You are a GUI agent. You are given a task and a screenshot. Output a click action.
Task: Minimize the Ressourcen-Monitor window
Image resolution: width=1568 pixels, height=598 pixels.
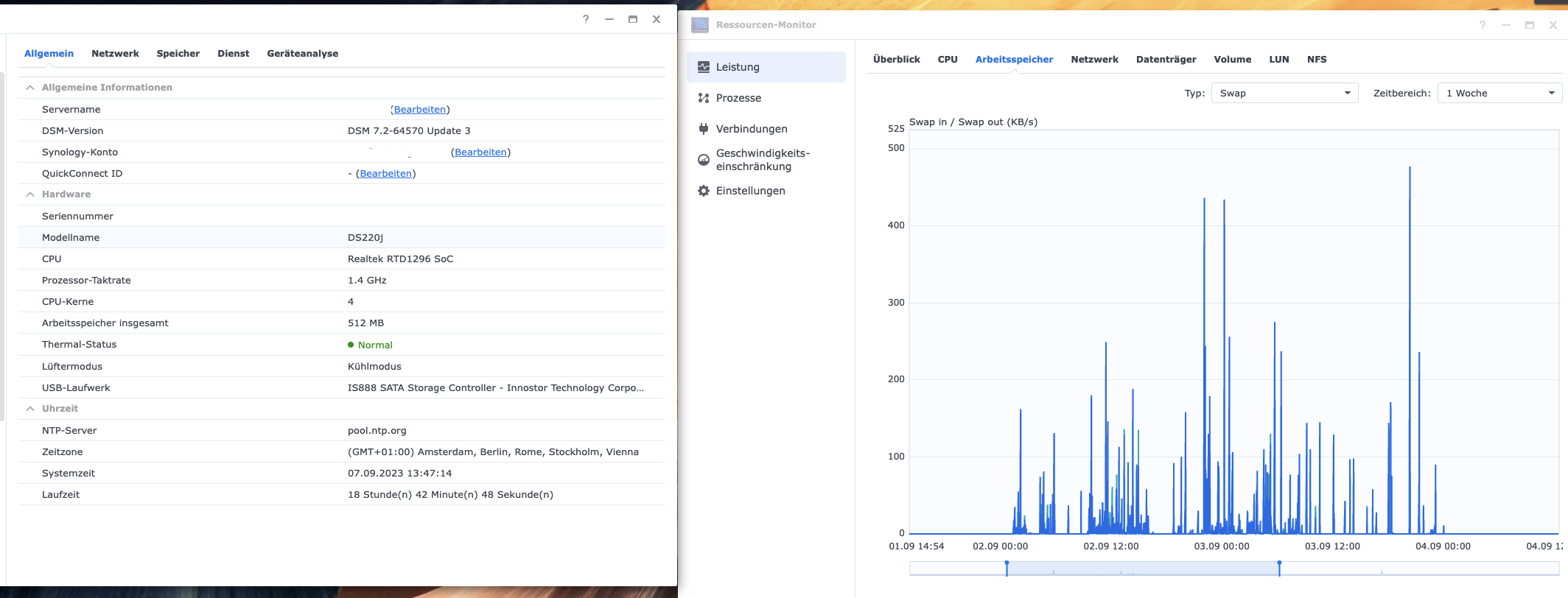1506,25
